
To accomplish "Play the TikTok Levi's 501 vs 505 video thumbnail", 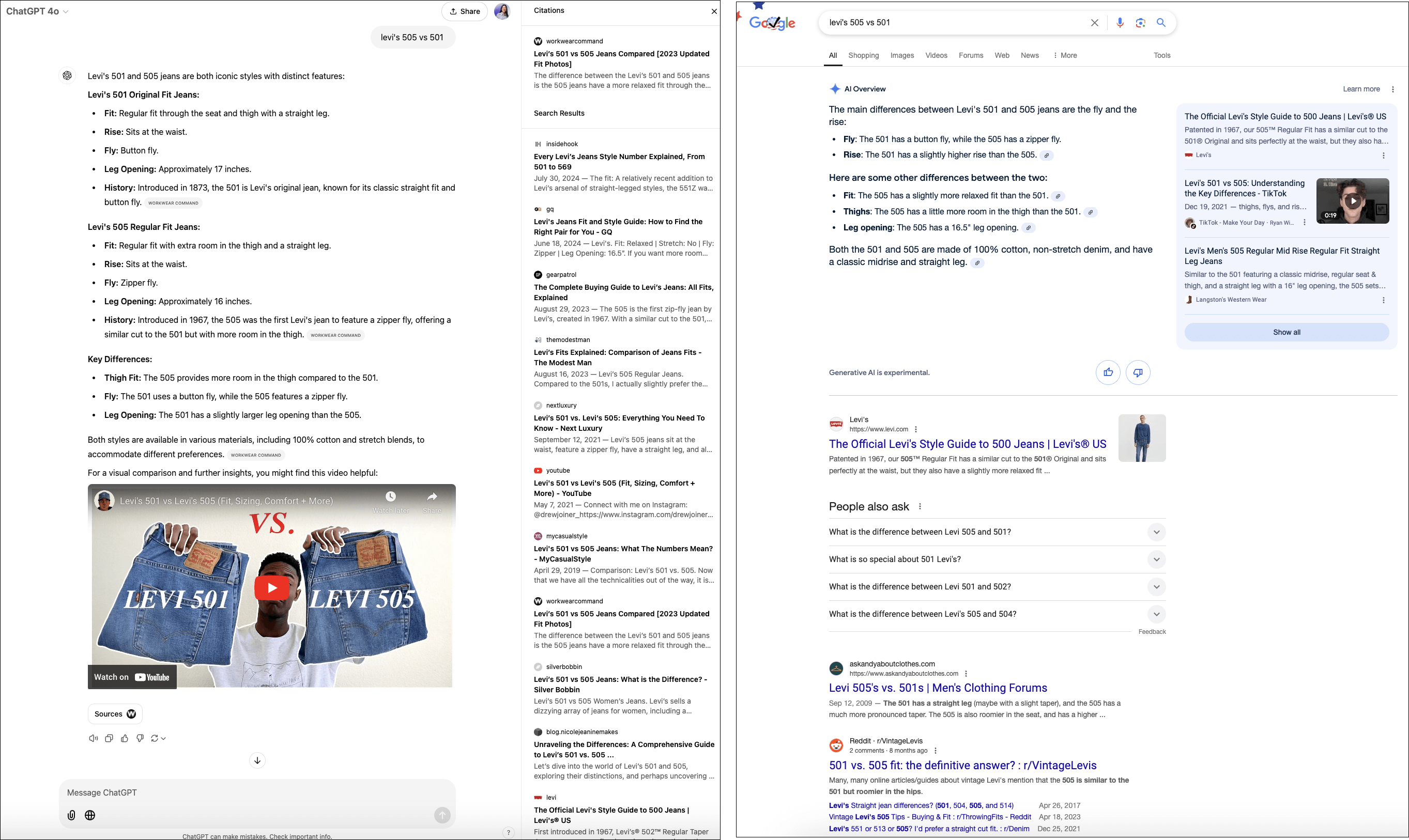I will click(x=1352, y=200).
